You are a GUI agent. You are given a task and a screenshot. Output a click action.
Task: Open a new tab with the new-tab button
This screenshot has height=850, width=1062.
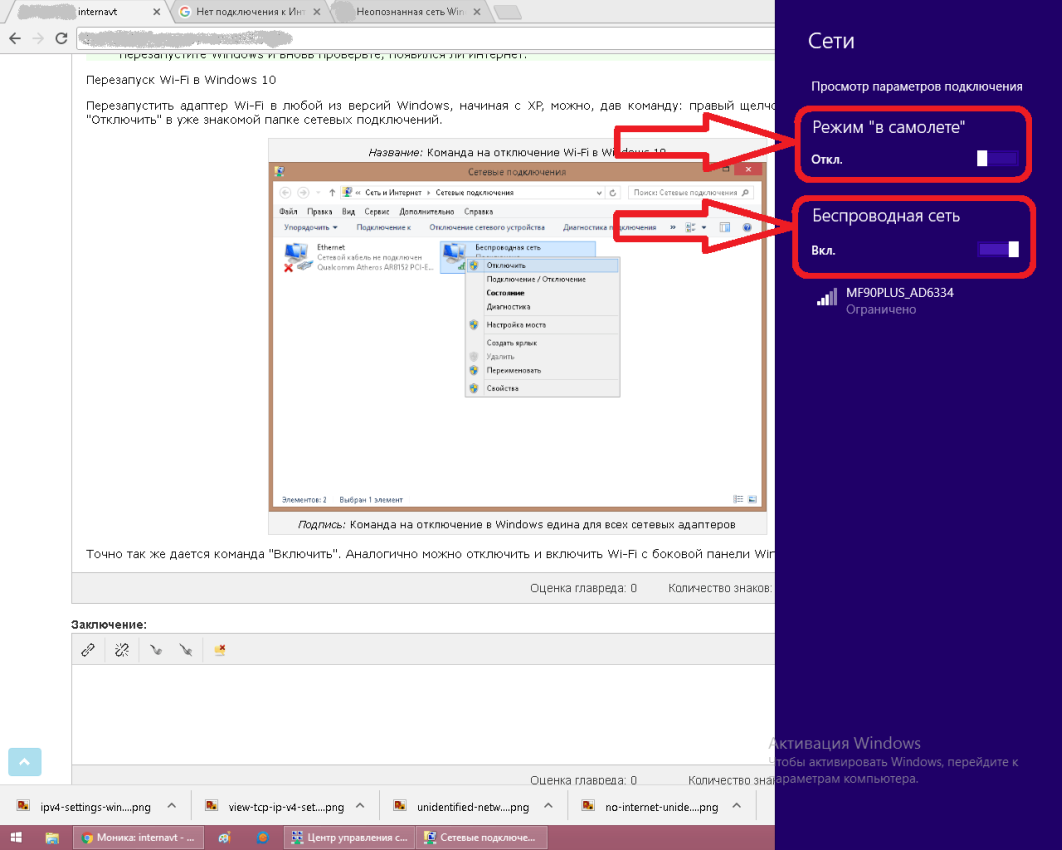click(508, 12)
